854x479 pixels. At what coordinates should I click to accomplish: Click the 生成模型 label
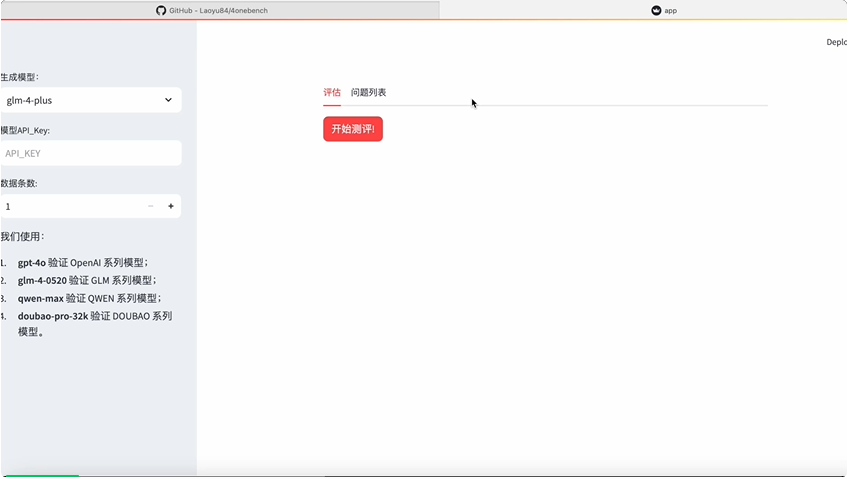pyautogui.click(x=20, y=77)
